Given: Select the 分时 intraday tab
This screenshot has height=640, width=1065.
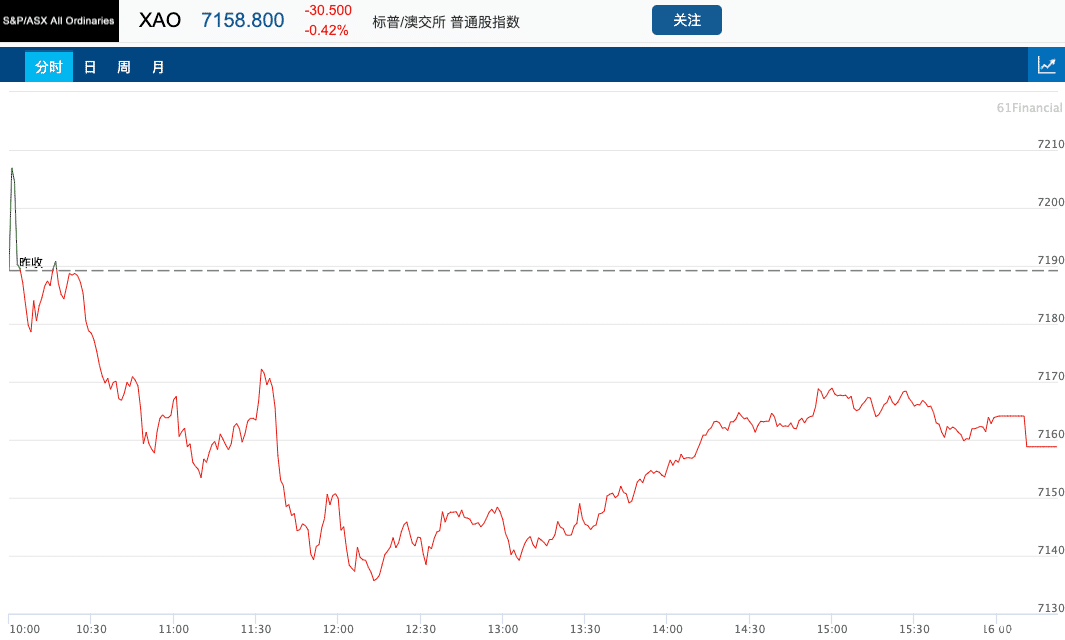Looking at the screenshot, I should tap(49, 67).
